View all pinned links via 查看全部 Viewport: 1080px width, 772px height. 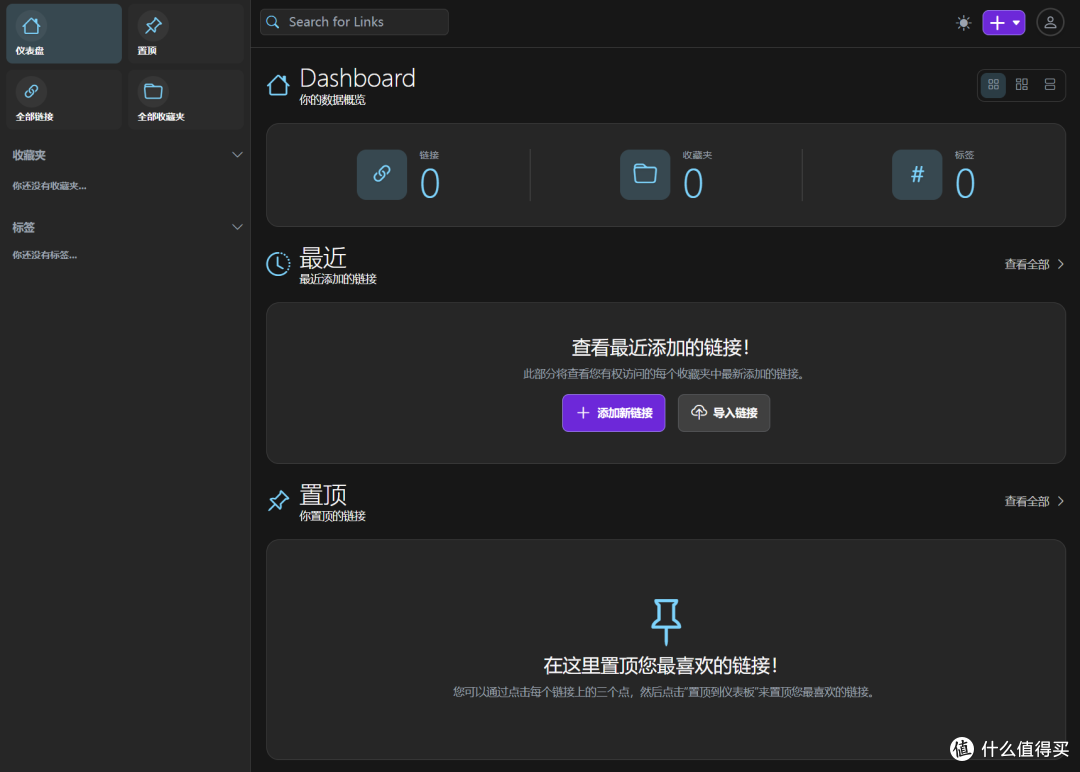click(x=1035, y=501)
